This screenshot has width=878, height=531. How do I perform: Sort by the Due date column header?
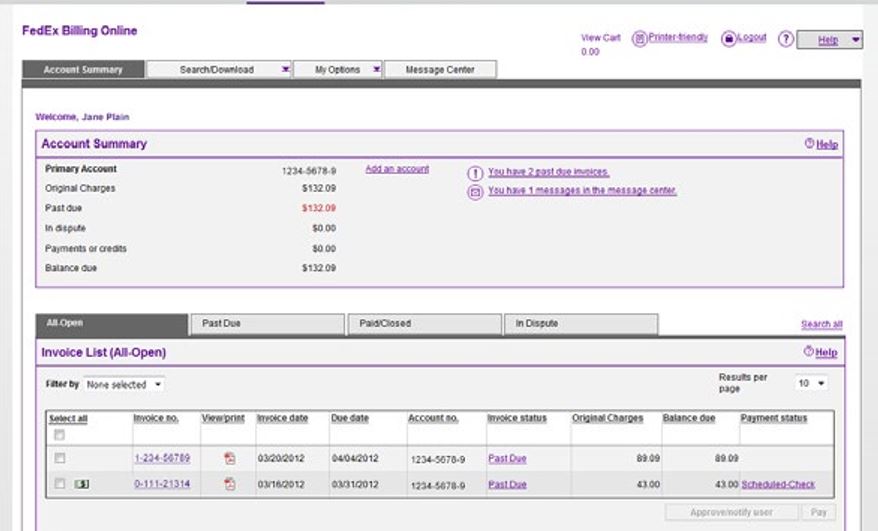pos(349,418)
